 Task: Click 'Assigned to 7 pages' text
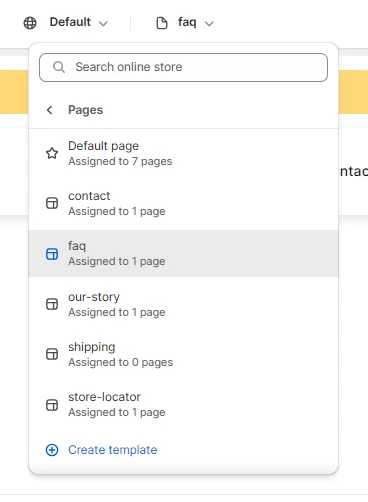tap(120, 162)
